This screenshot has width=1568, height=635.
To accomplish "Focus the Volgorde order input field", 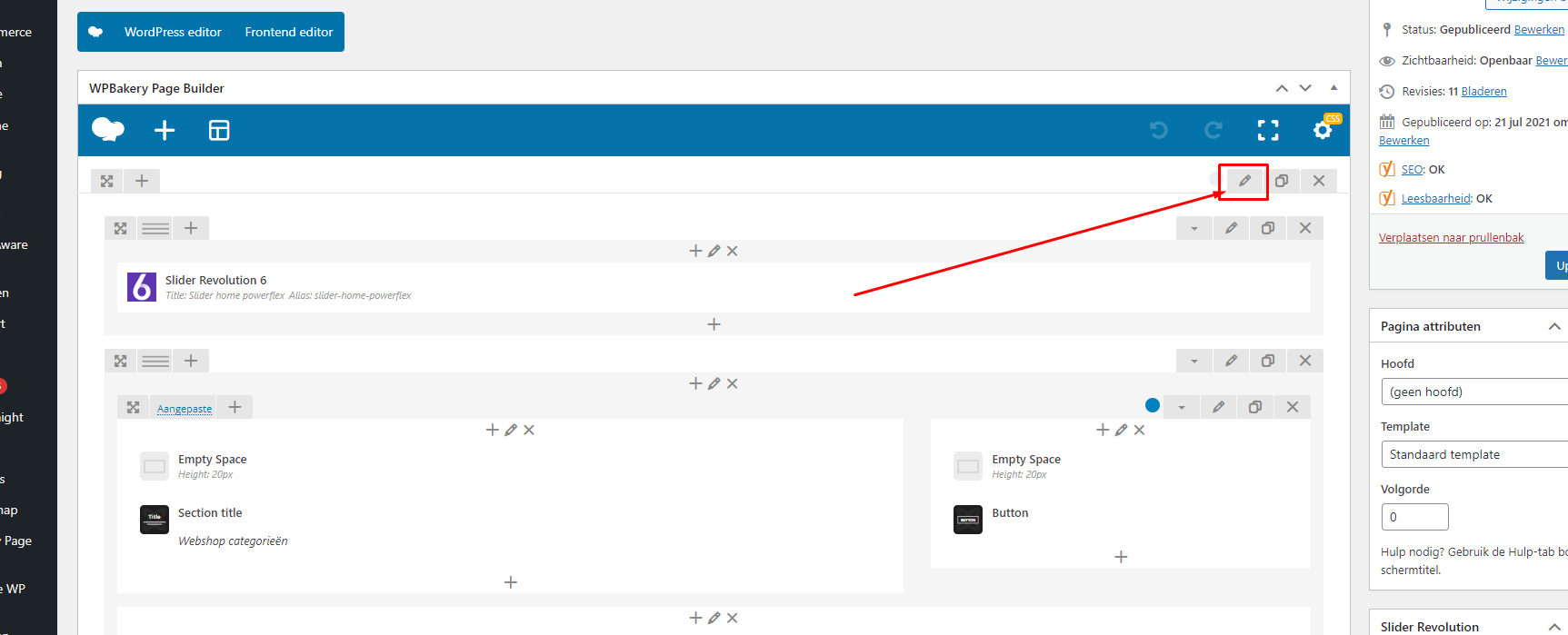I will [x=1414, y=517].
